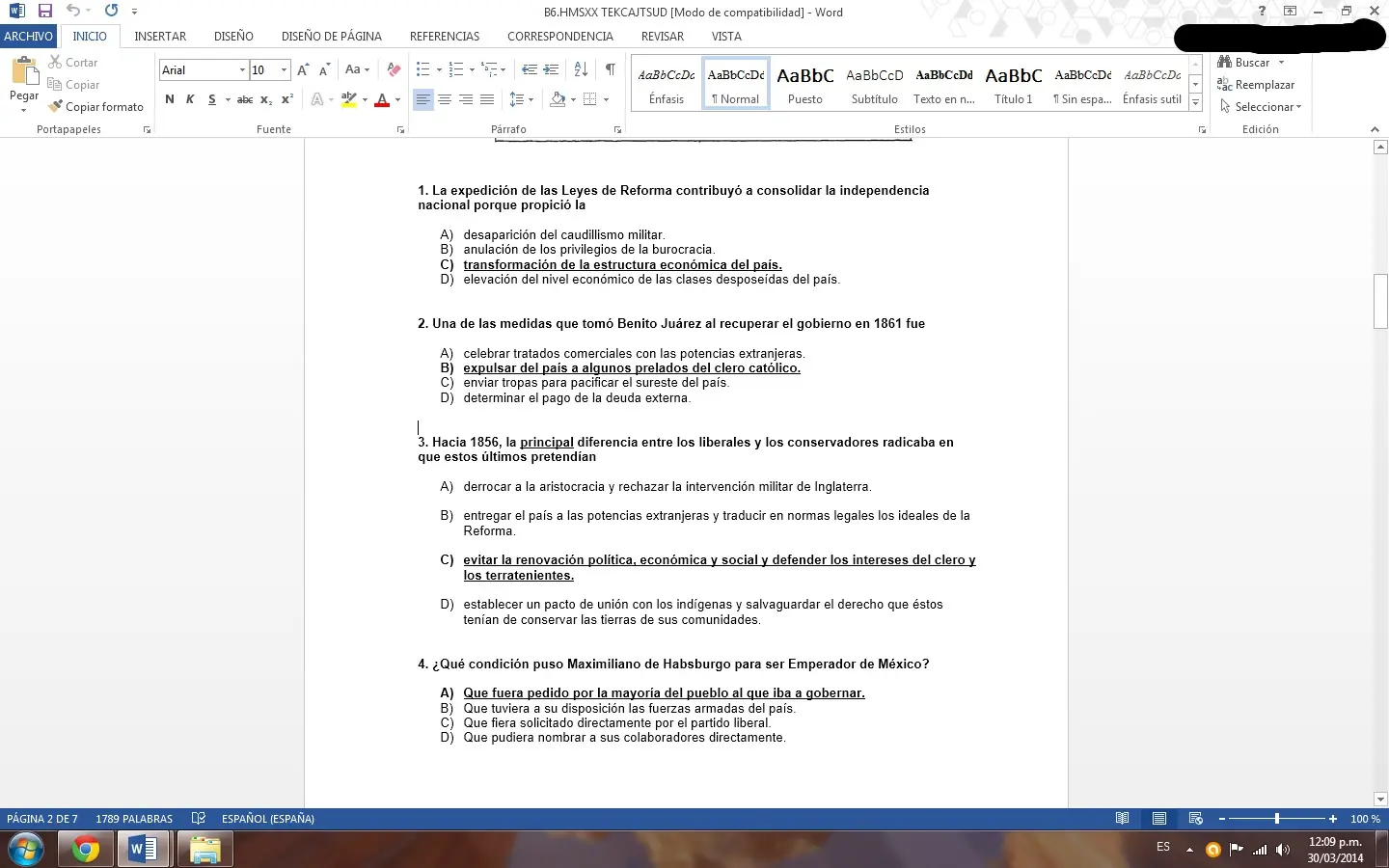
Task: Open the ARCHIVO menu
Action: click(x=28, y=37)
